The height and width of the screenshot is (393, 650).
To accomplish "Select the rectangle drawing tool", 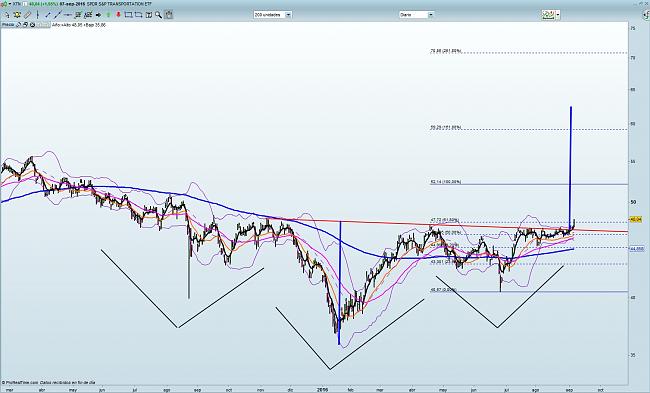I will [x=129, y=15].
